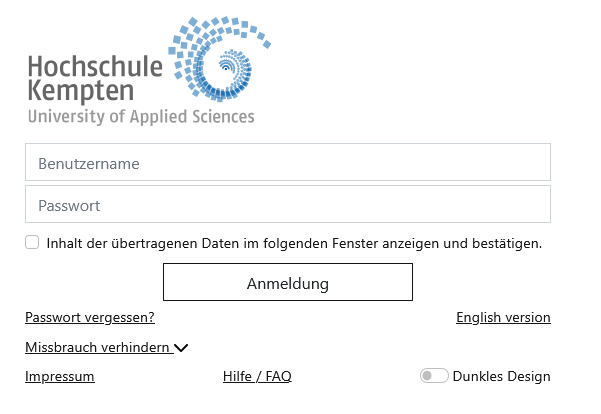This screenshot has width=601, height=414.
Task: Follow the 'Passwort vergessen?' link
Action: [90, 318]
